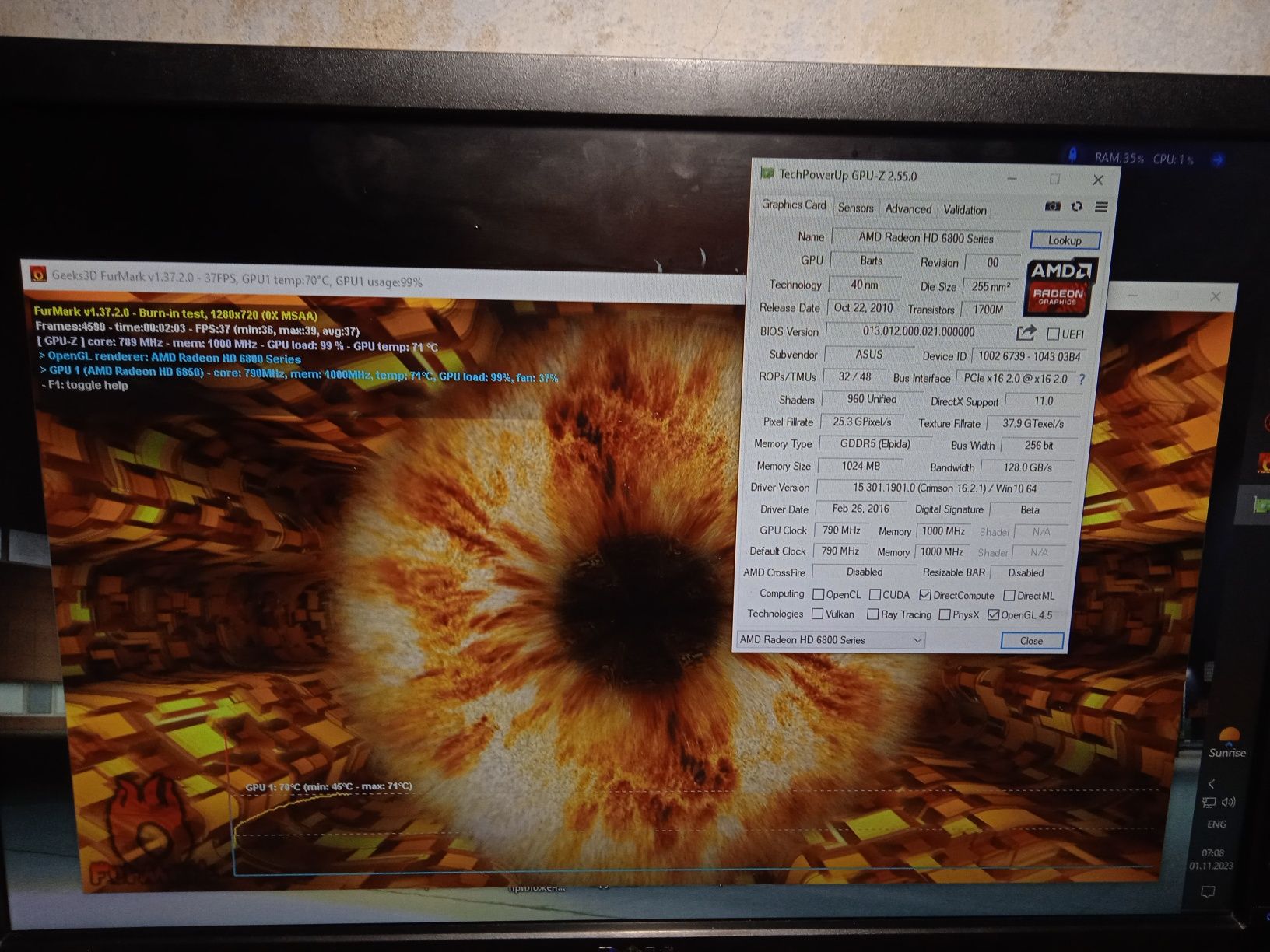
Task: Click the FurMark title bar icon
Action: 37,275
